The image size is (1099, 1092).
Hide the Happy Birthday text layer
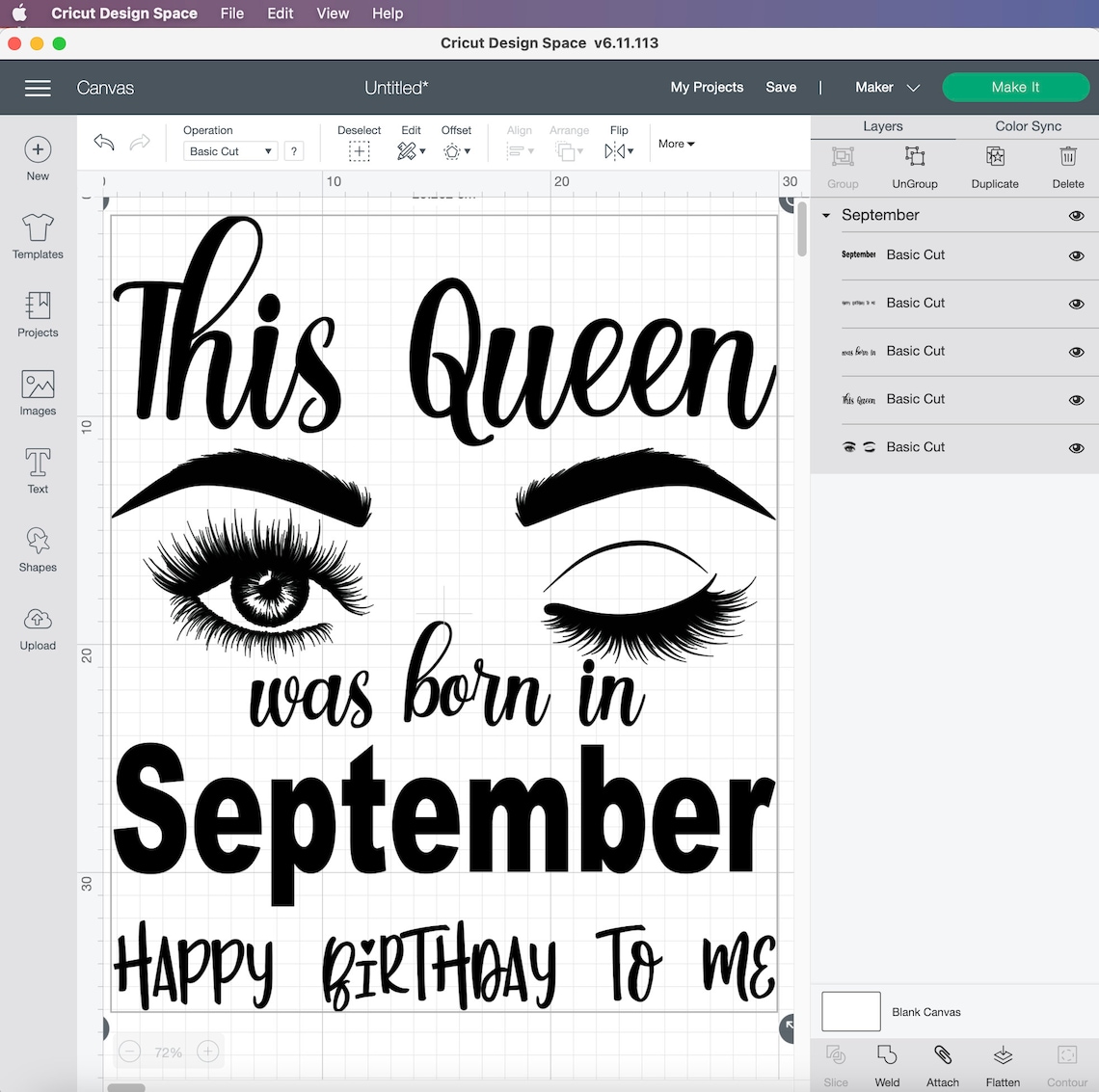(x=1076, y=303)
